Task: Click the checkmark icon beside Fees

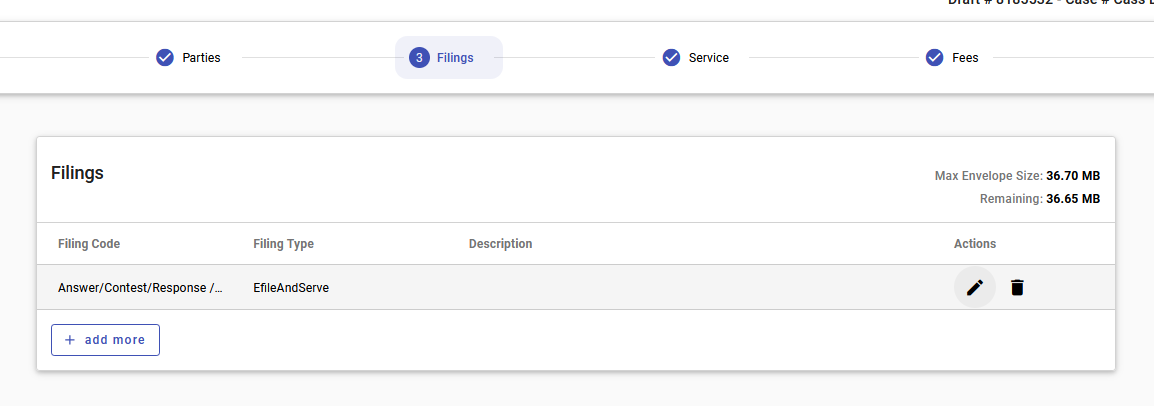Action: pos(935,58)
